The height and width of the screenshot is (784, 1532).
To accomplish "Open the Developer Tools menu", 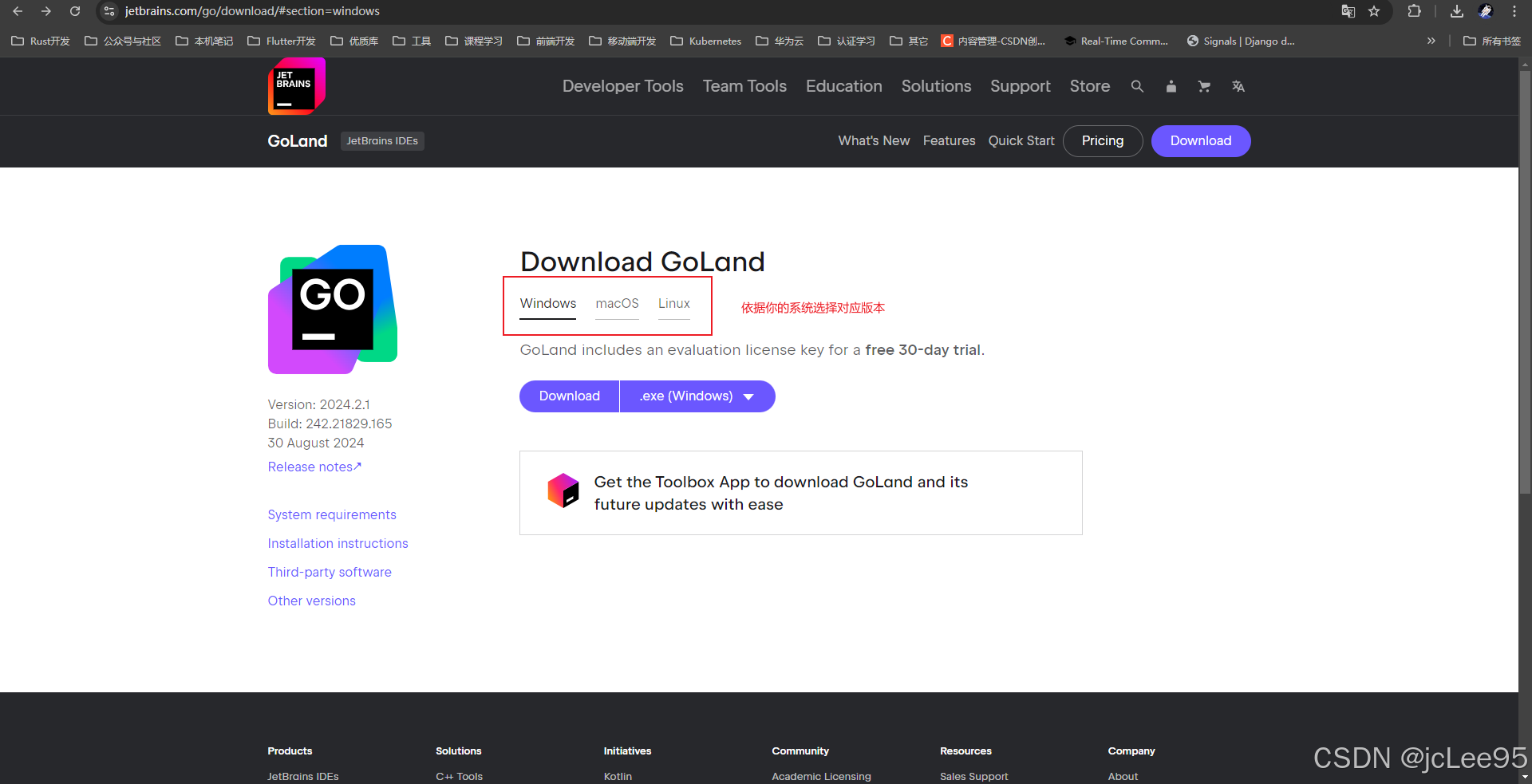I will (623, 86).
